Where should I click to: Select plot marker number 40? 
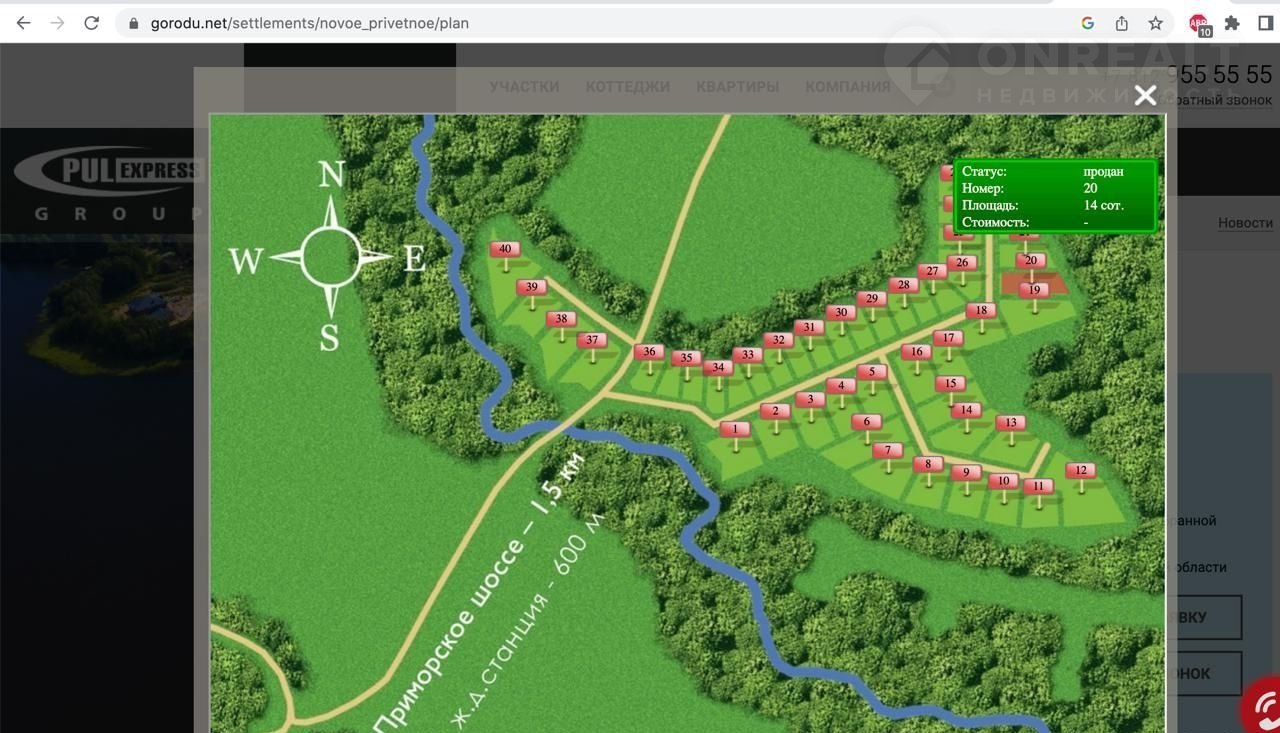505,250
